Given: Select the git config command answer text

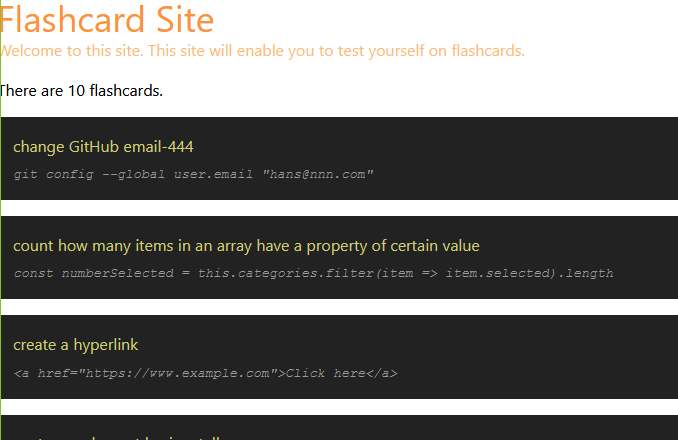Looking at the screenshot, I should (x=193, y=174).
